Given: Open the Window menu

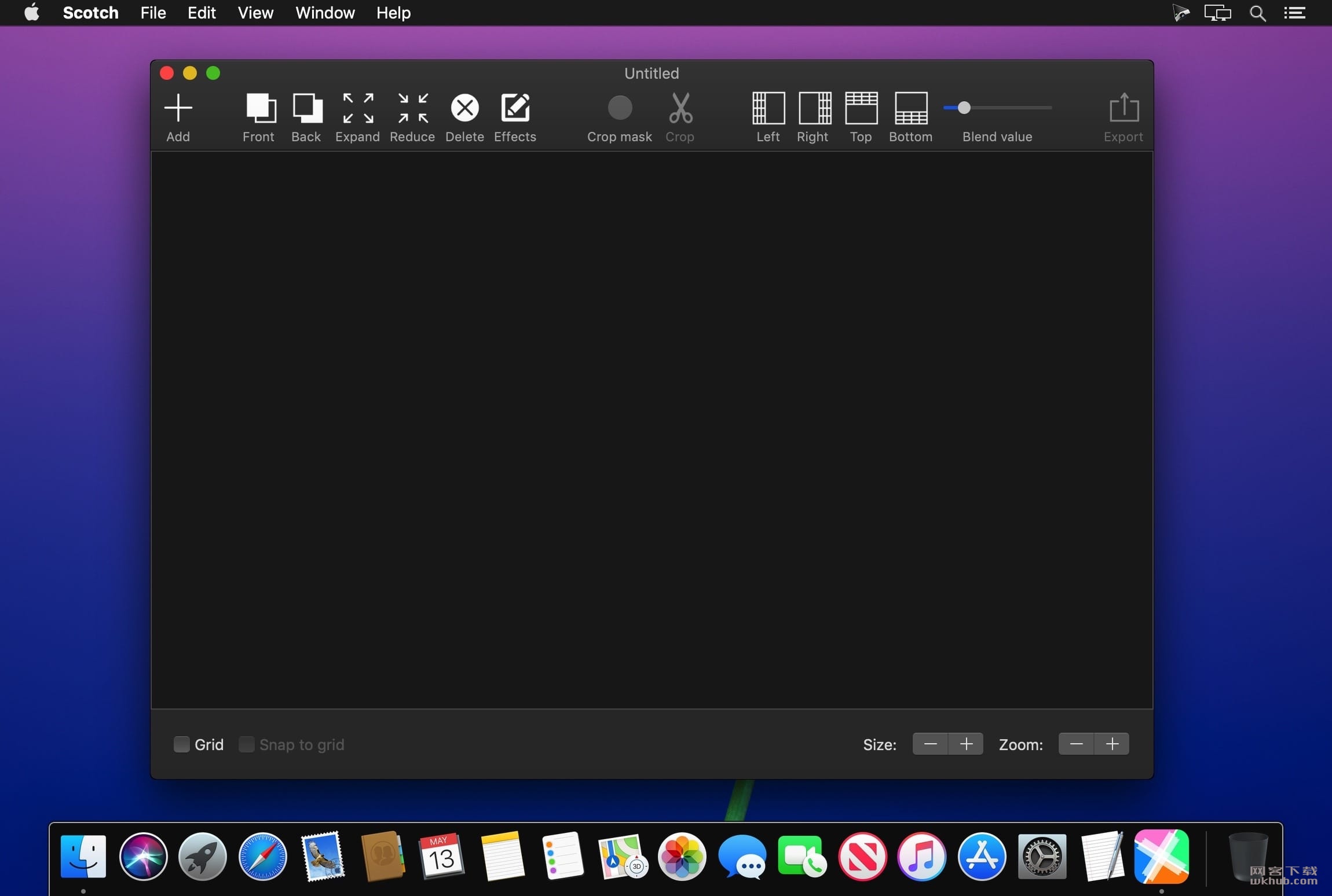Looking at the screenshot, I should pos(325,13).
